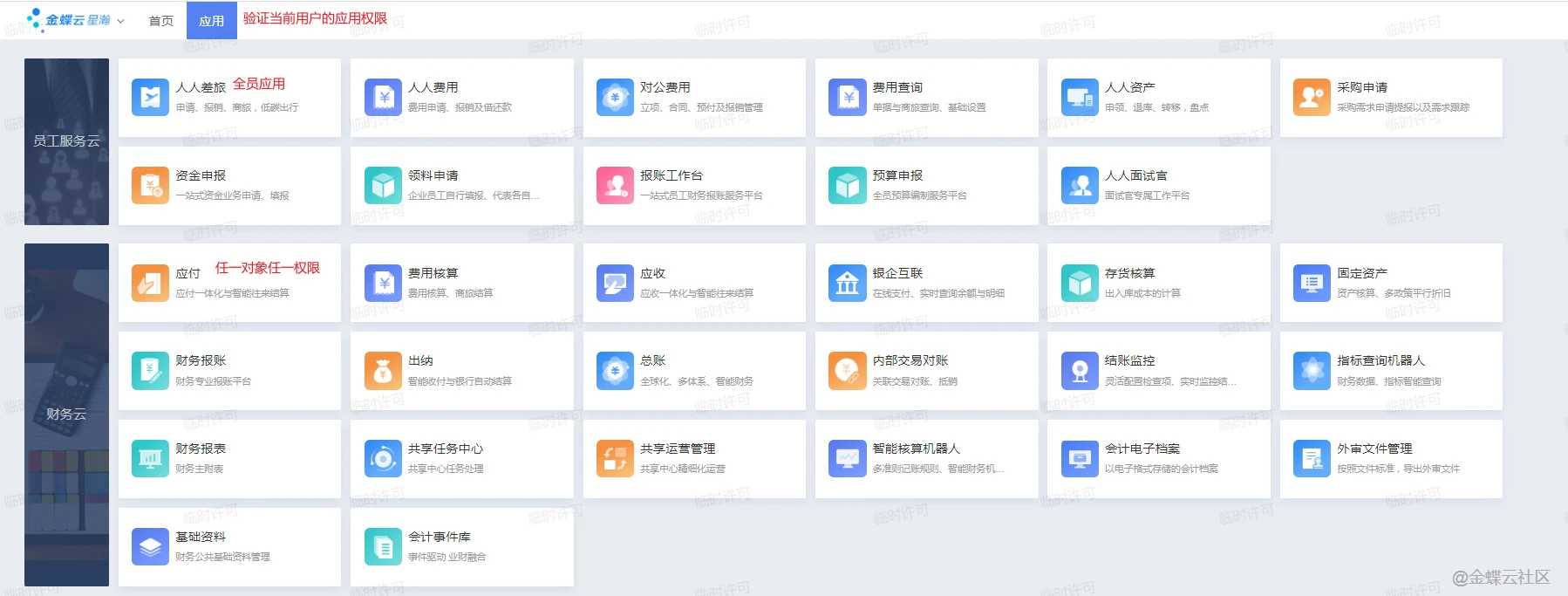Screen dimensions: 1568x596
Task: Click description 全员预算编制服务平台
Action: click(919, 195)
